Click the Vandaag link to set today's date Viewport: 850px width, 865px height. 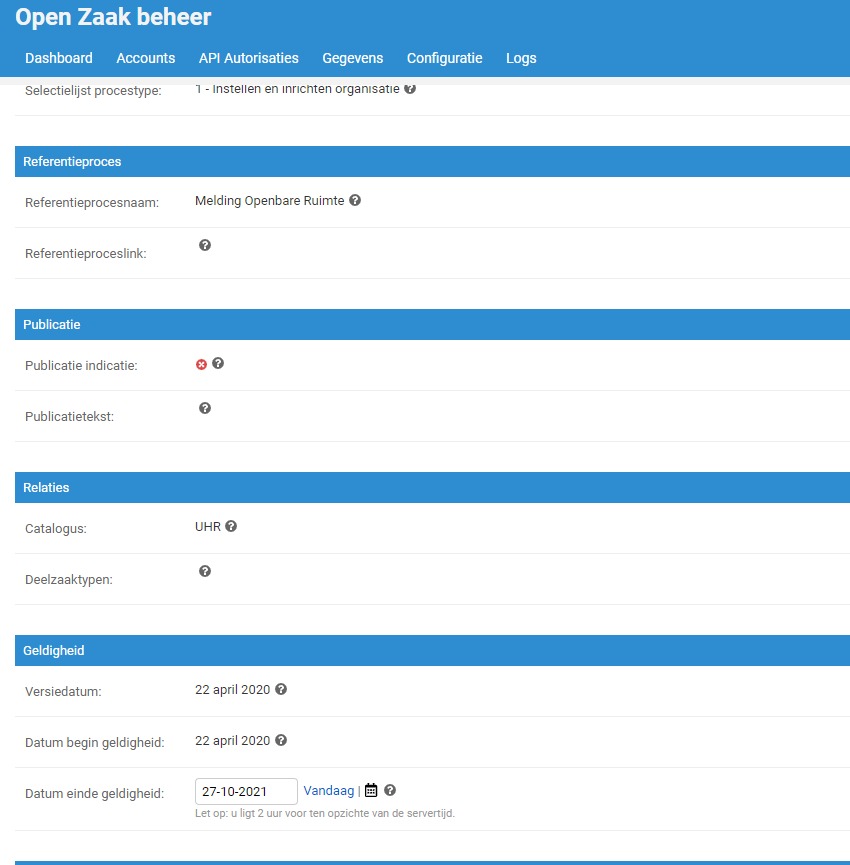(328, 790)
